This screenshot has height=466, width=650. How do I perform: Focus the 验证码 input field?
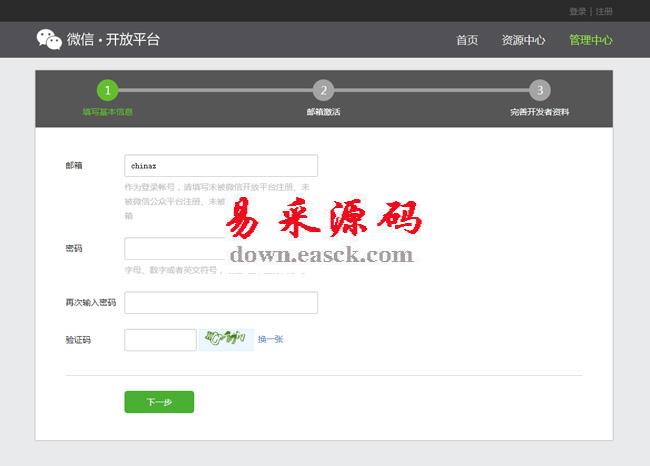[x=160, y=340]
